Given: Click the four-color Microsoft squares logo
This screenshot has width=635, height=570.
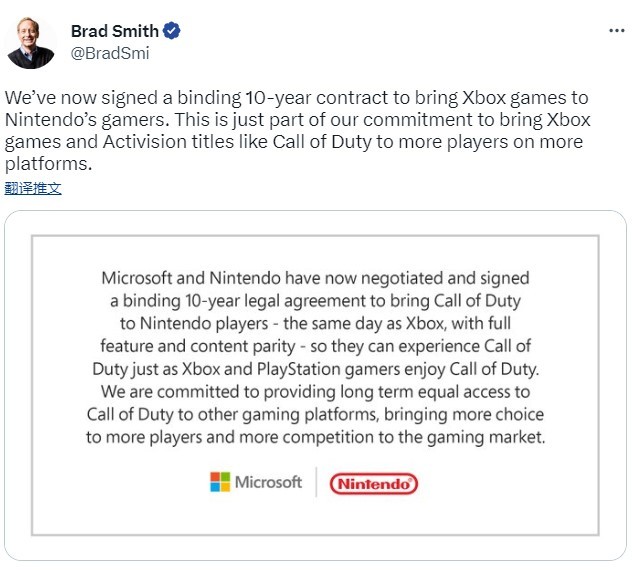Looking at the screenshot, I should 220,482.
